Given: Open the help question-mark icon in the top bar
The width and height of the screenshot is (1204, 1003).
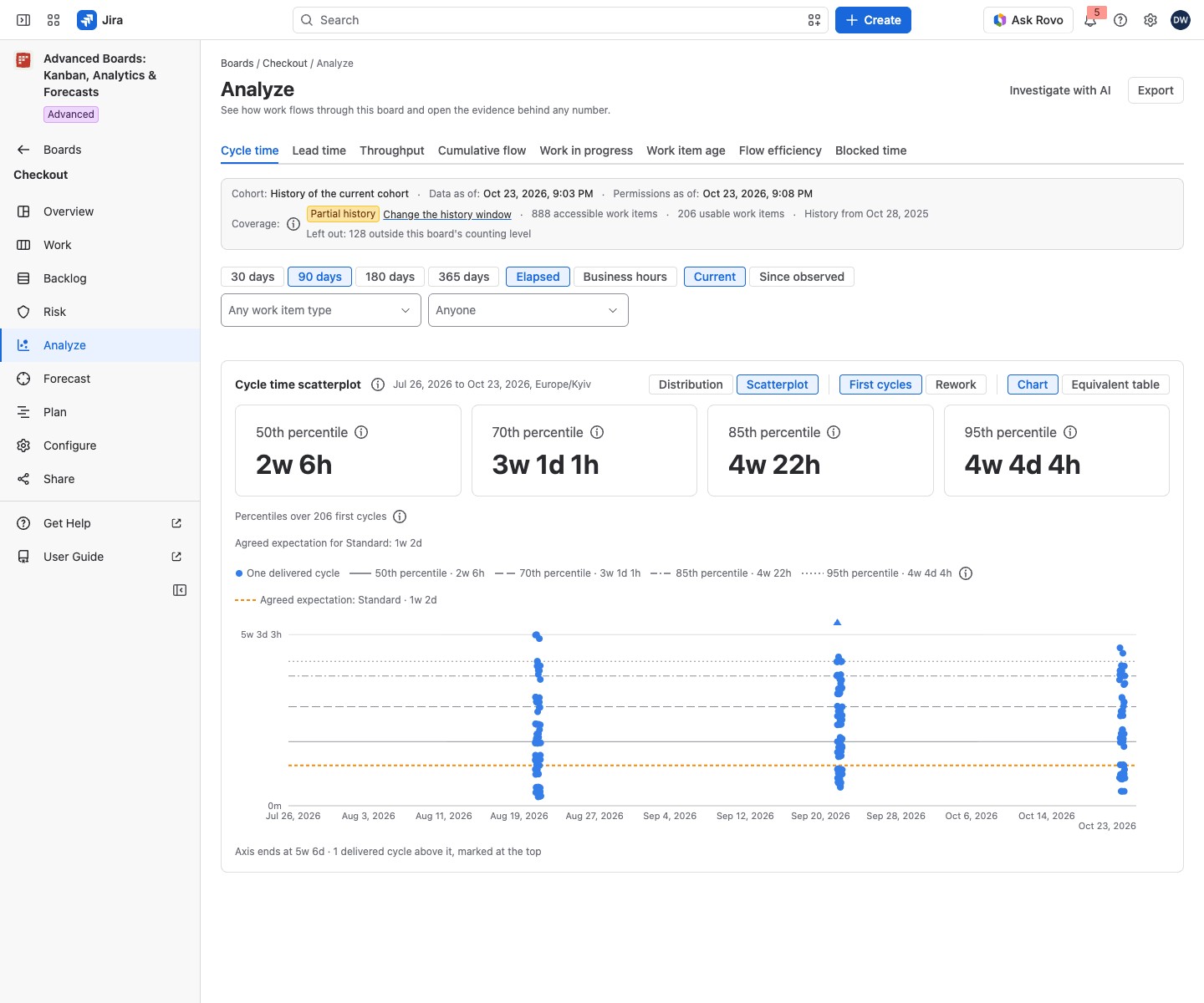Looking at the screenshot, I should [1120, 20].
